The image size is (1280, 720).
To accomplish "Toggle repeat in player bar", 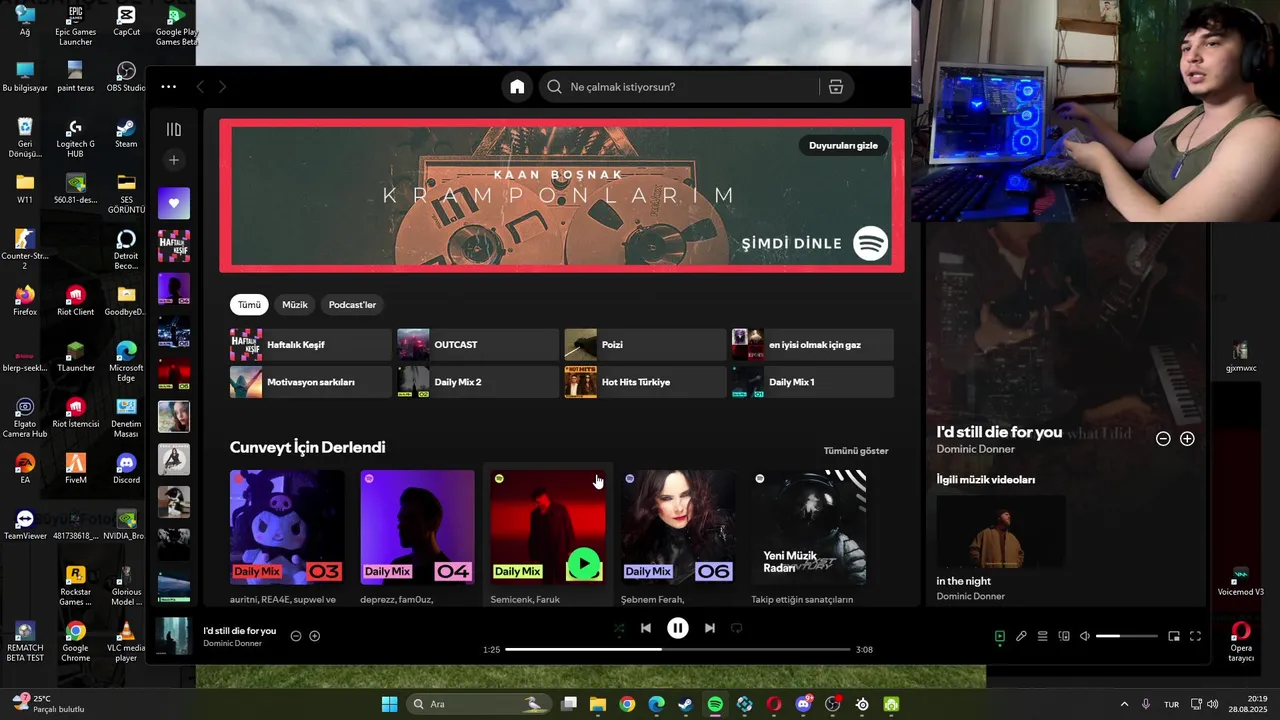I will coord(737,629).
